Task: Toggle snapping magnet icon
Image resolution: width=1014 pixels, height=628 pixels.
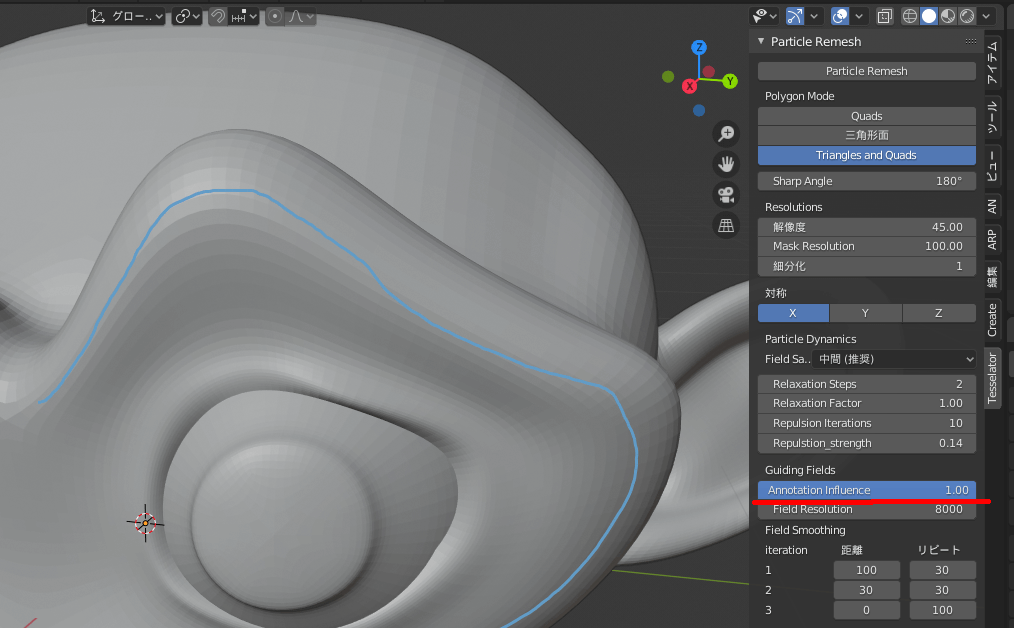Action: click(218, 16)
